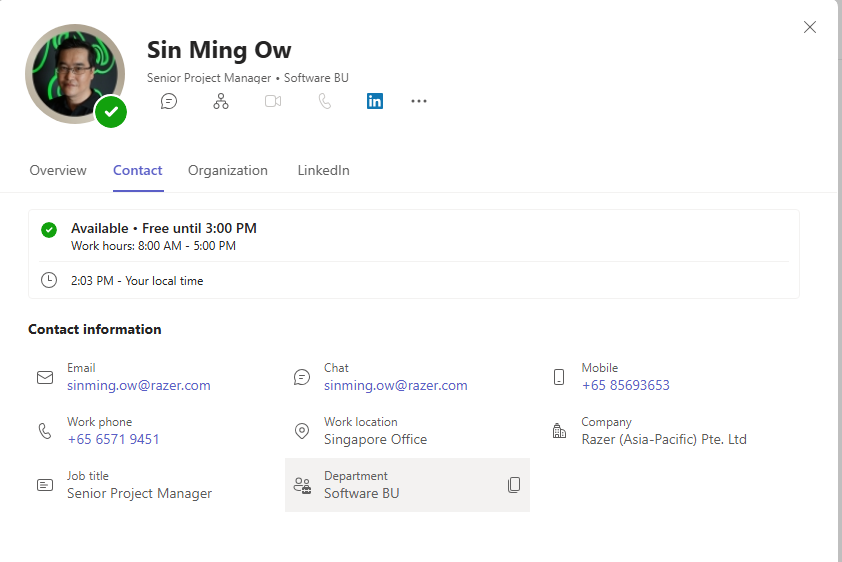
Task: Start a video call icon
Action: [x=273, y=101]
